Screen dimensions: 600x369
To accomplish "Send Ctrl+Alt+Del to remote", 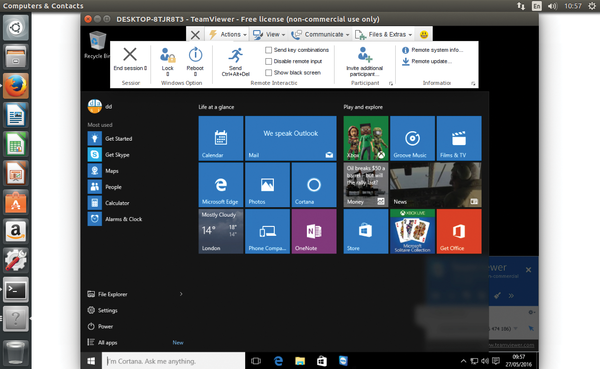I will pos(235,62).
